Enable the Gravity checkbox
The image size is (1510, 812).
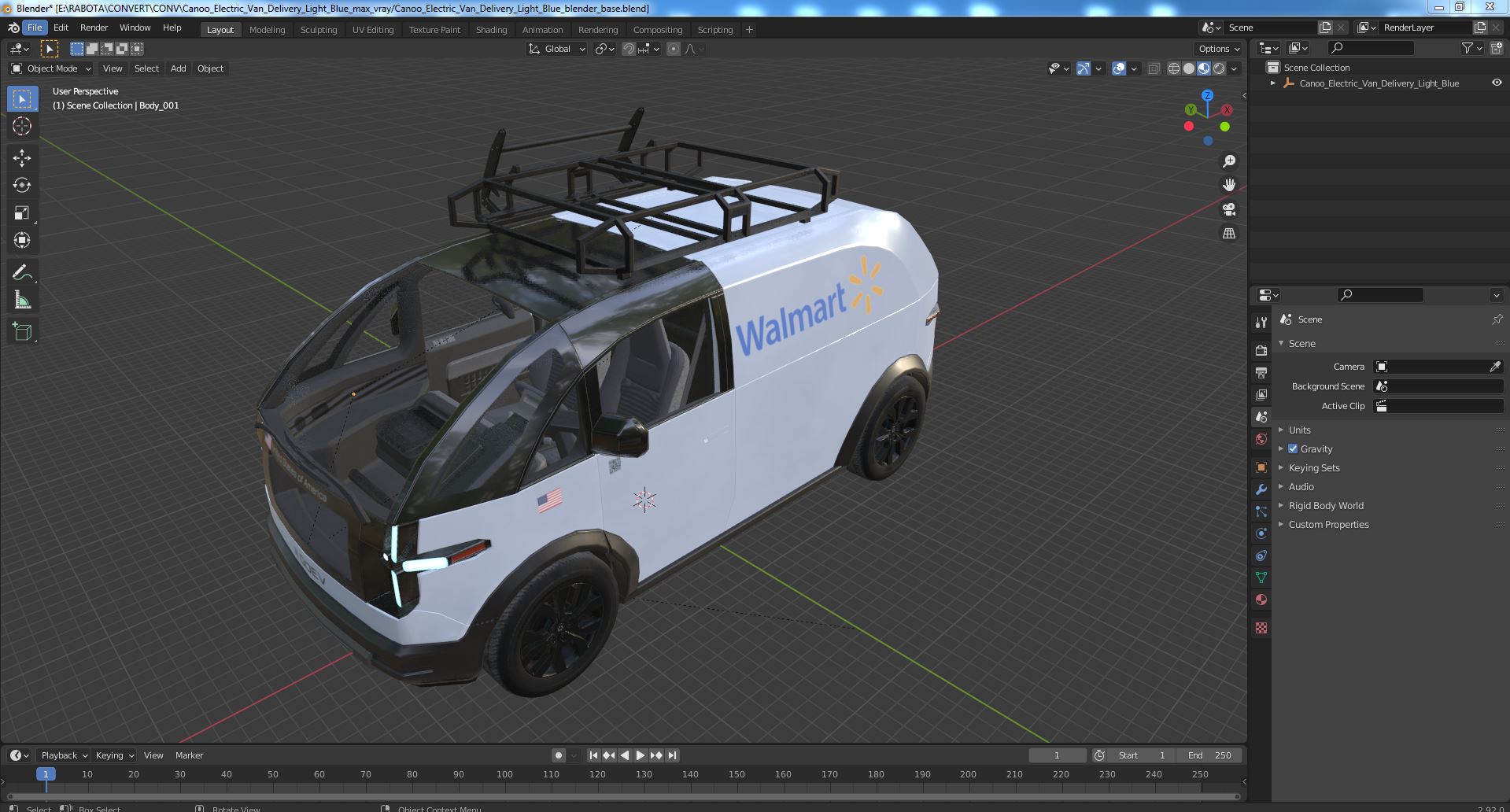(1293, 448)
